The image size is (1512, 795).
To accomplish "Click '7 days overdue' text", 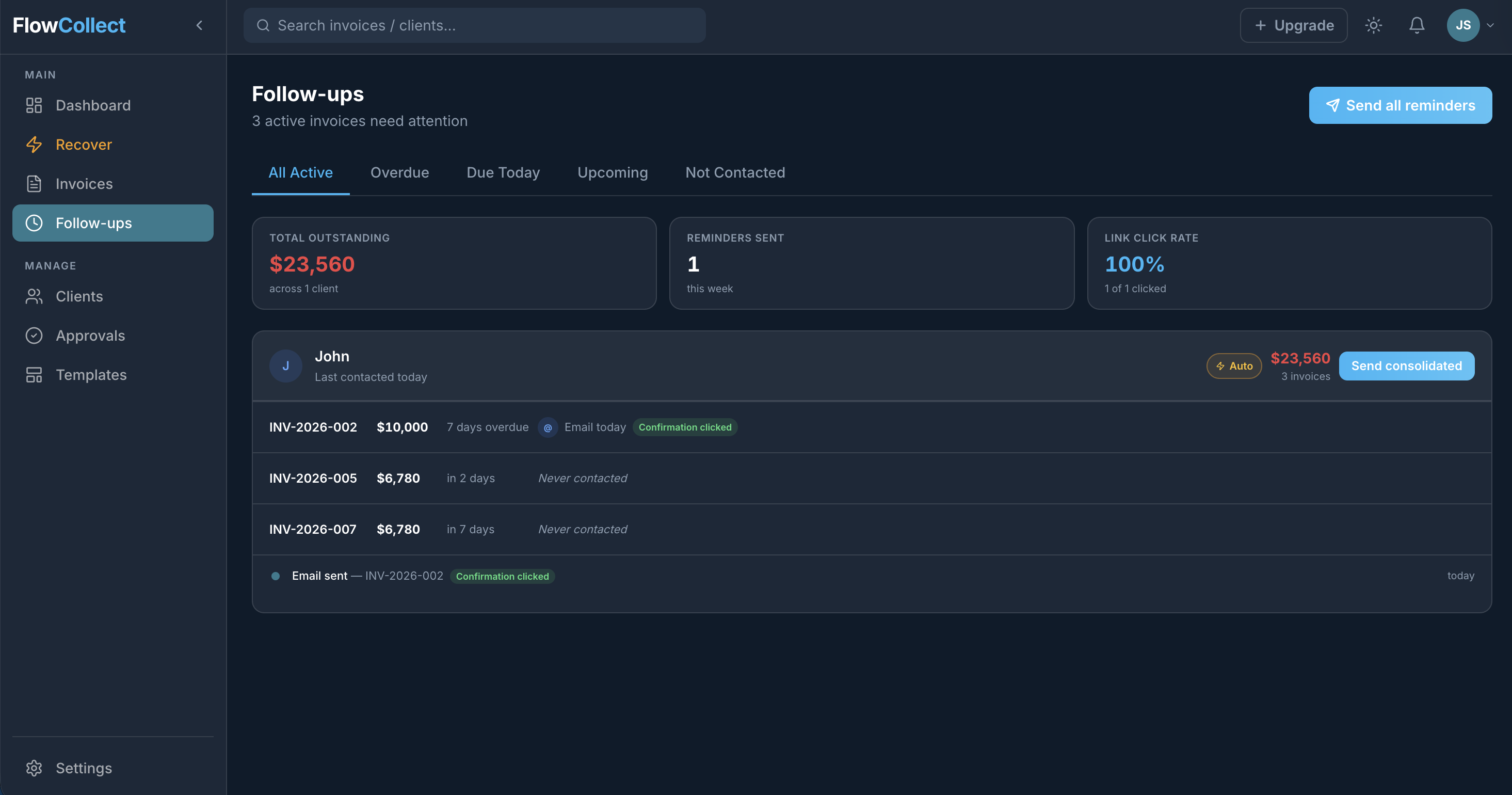I will click(487, 427).
